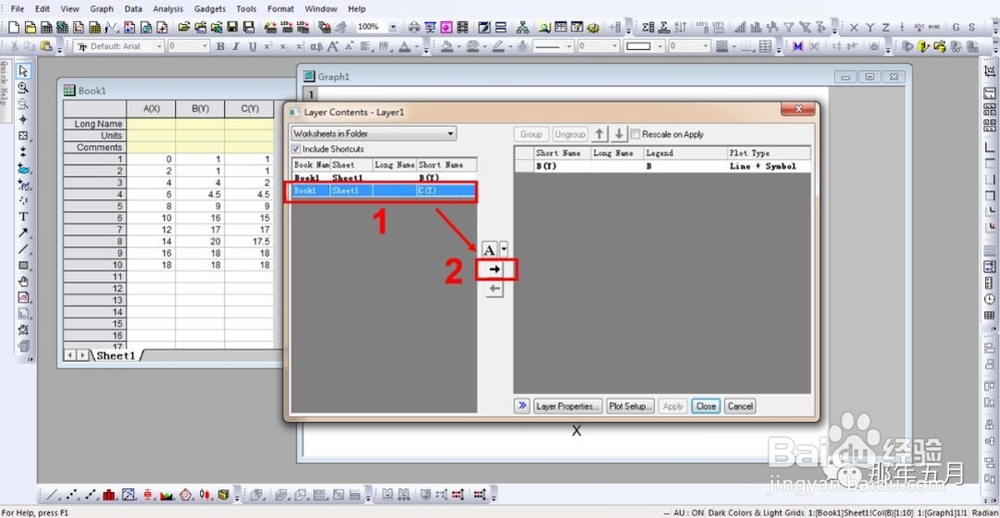The width and height of the screenshot is (1000, 518).
Task: Open the Analysis menu
Action: coord(168,9)
